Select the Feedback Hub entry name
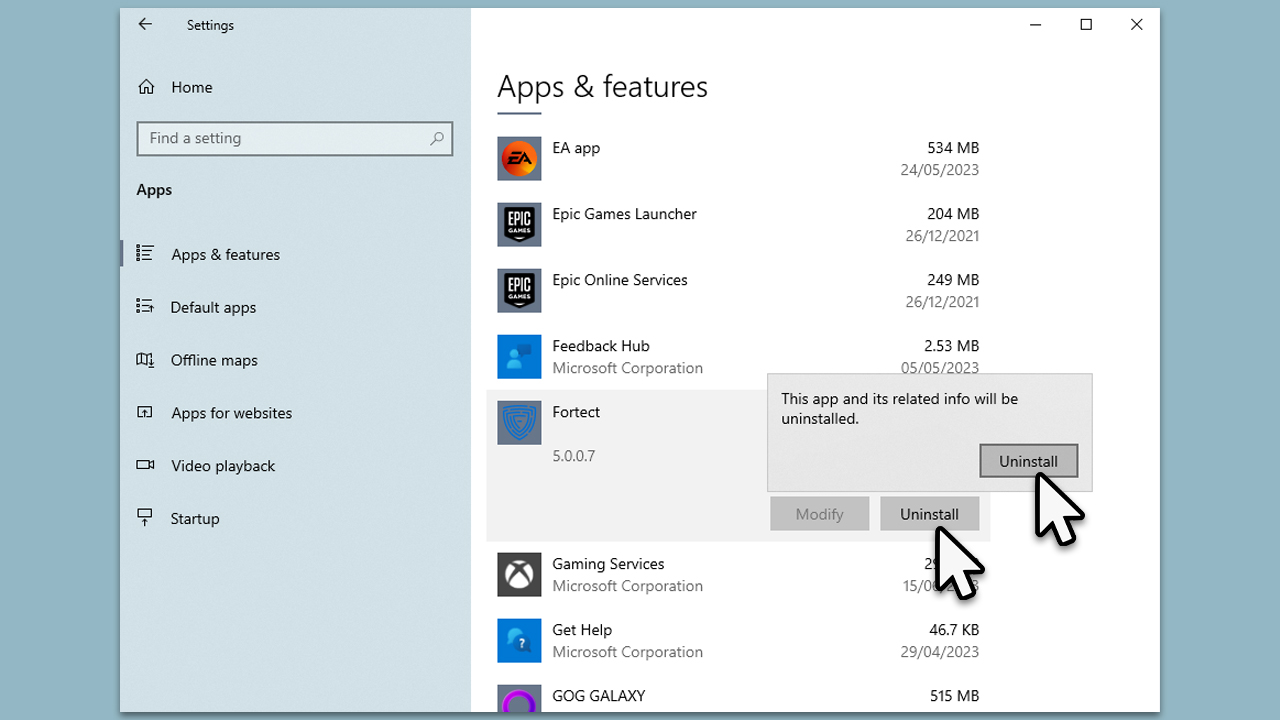Screen dimensions: 1280x720 [601, 346]
